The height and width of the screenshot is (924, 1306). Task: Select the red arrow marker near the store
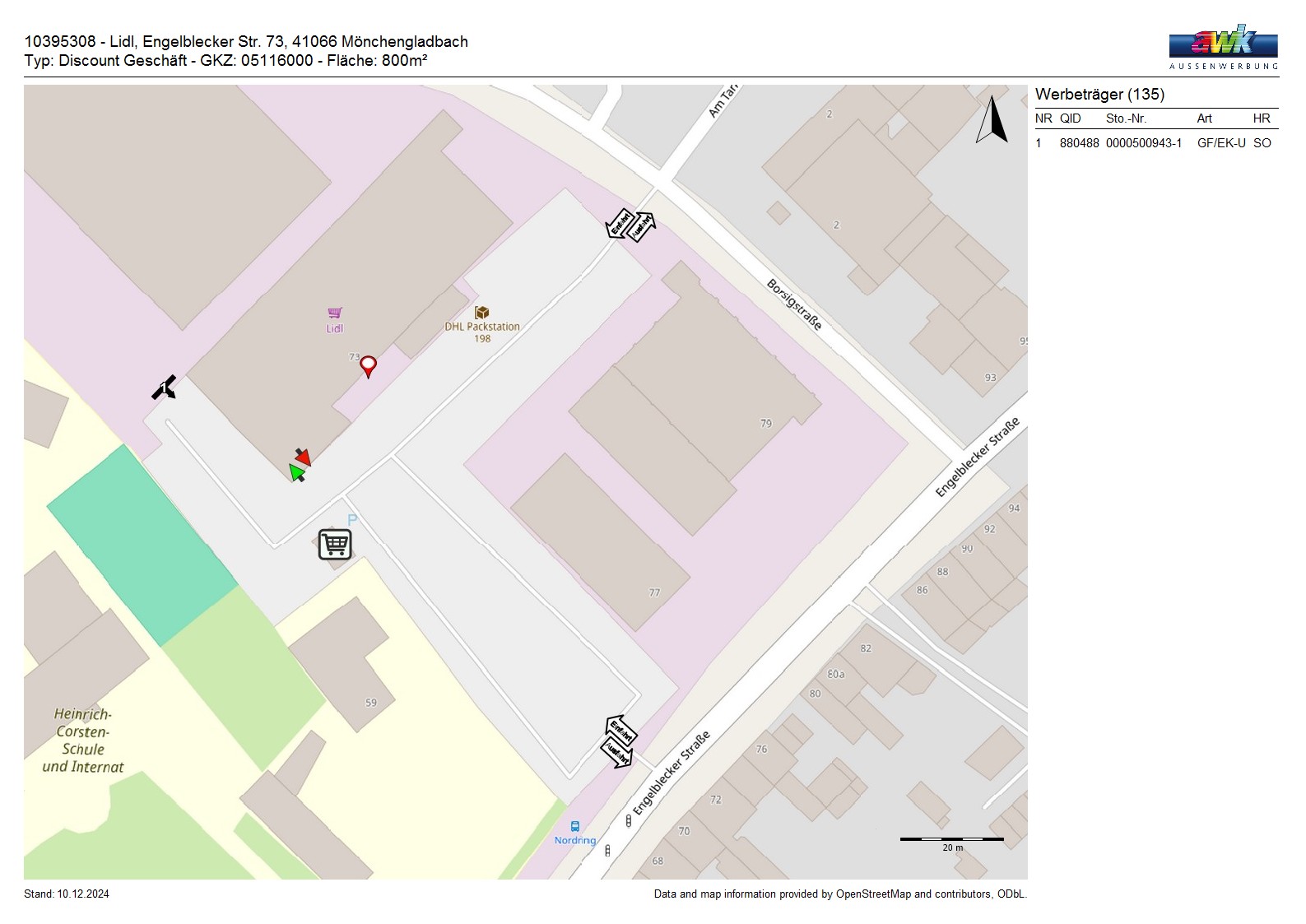pos(303,457)
